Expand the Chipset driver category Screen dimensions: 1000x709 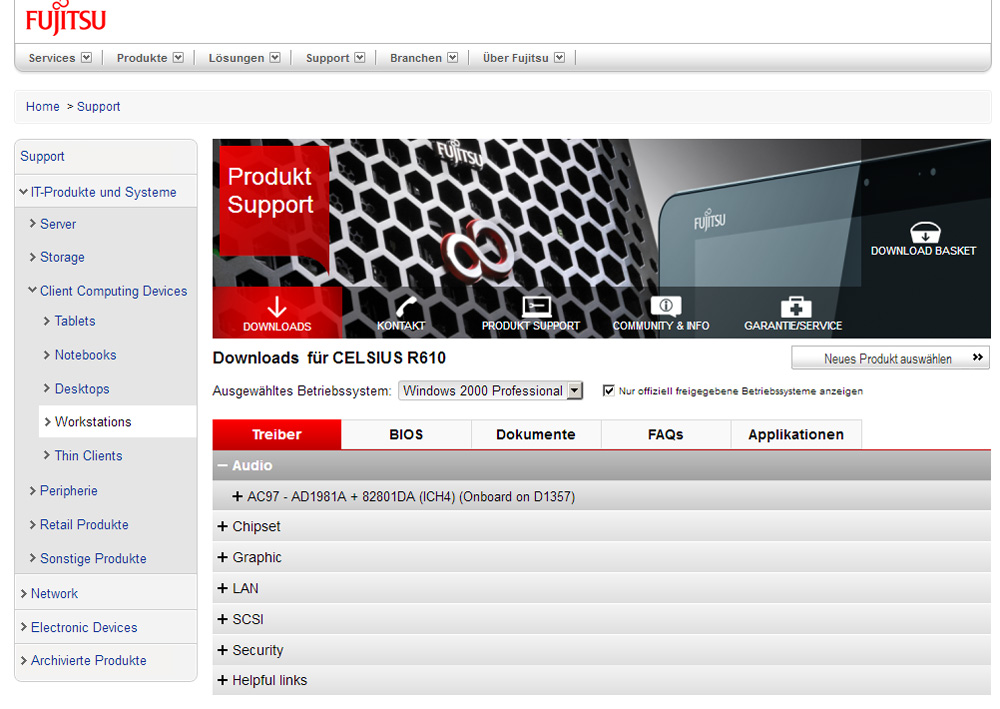pyautogui.click(x=223, y=526)
